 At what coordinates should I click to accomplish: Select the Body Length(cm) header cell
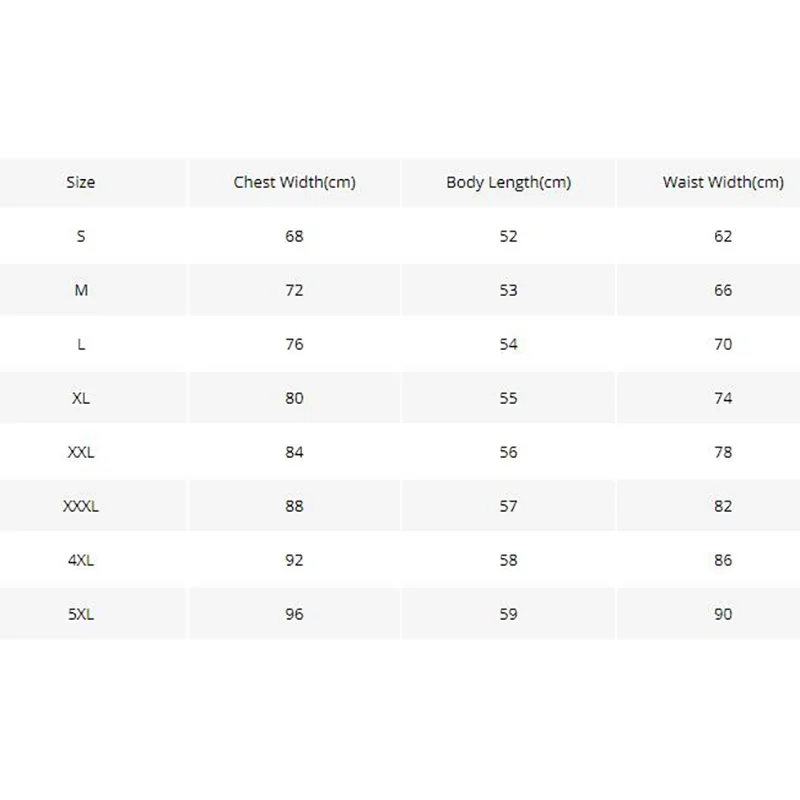pyautogui.click(x=508, y=182)
